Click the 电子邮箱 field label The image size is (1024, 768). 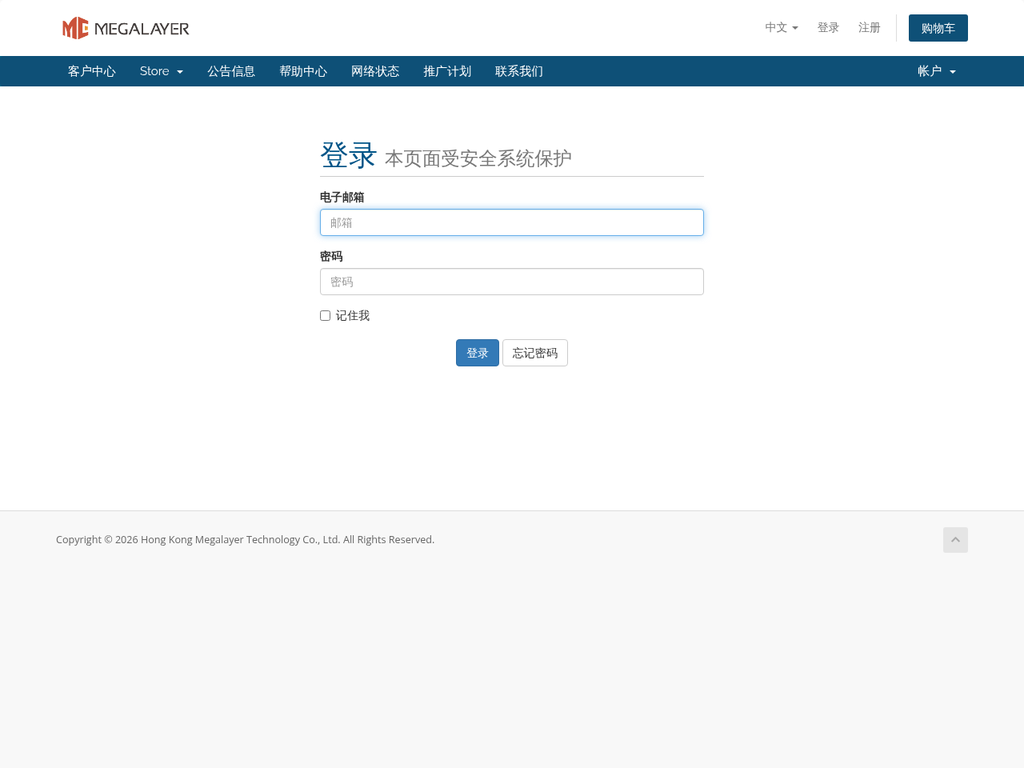[x=342, y=197]
